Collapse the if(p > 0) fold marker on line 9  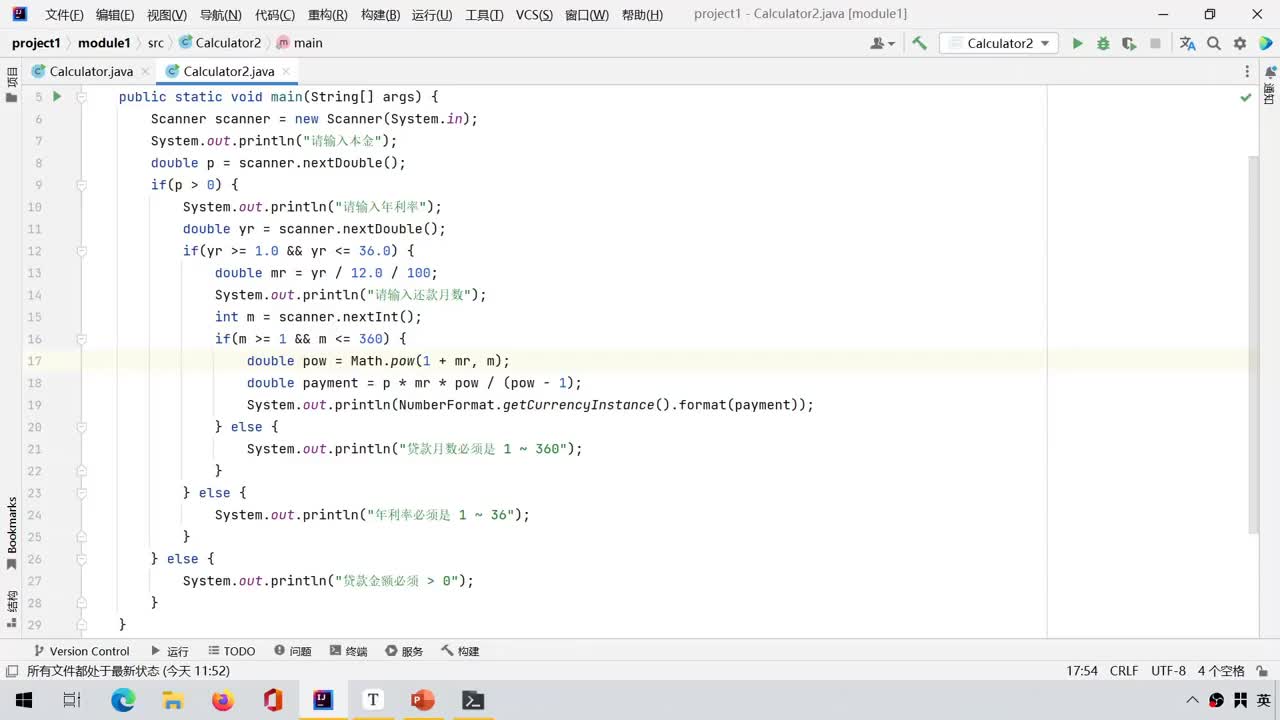pyautogui.click(x=82, y=185)
